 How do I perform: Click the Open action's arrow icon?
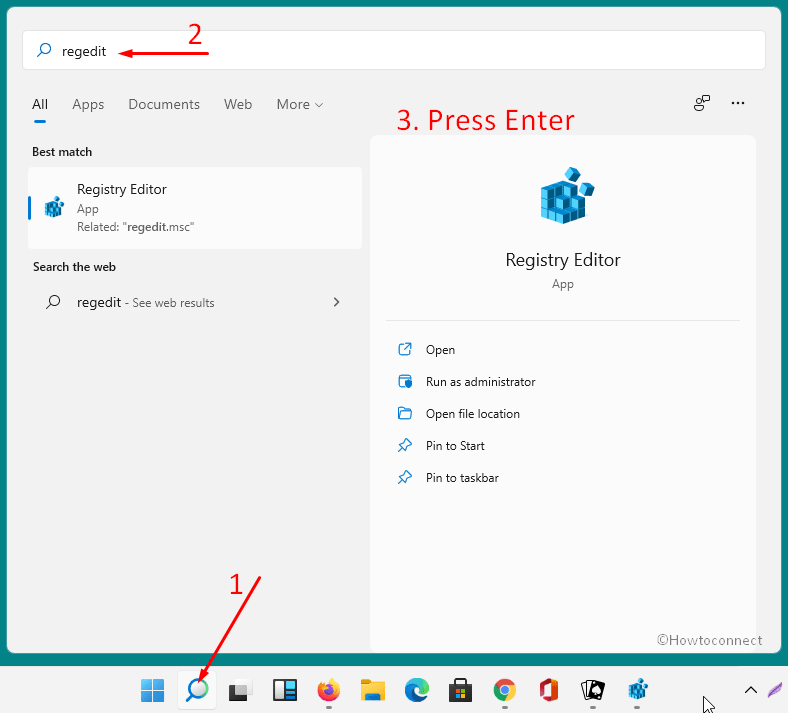(405, 349)
